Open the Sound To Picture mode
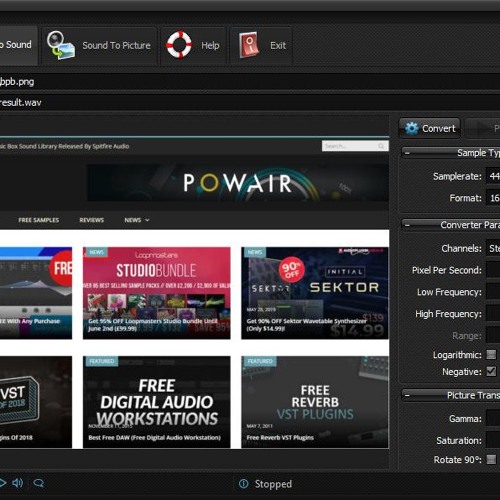Viewport: 500px width, 500px height. pos(99,46)
